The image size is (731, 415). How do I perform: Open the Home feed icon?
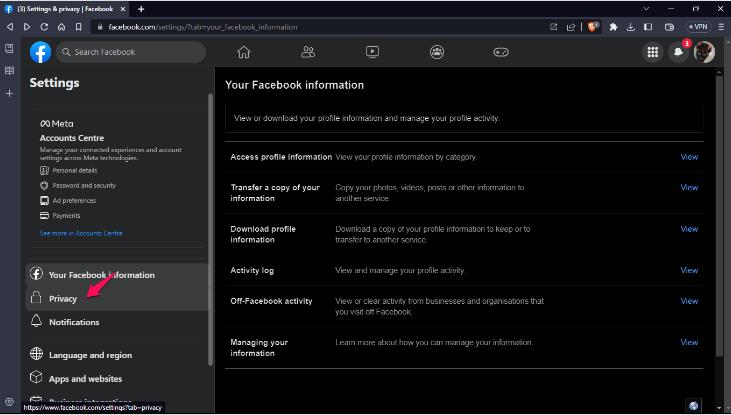(244, 52)
